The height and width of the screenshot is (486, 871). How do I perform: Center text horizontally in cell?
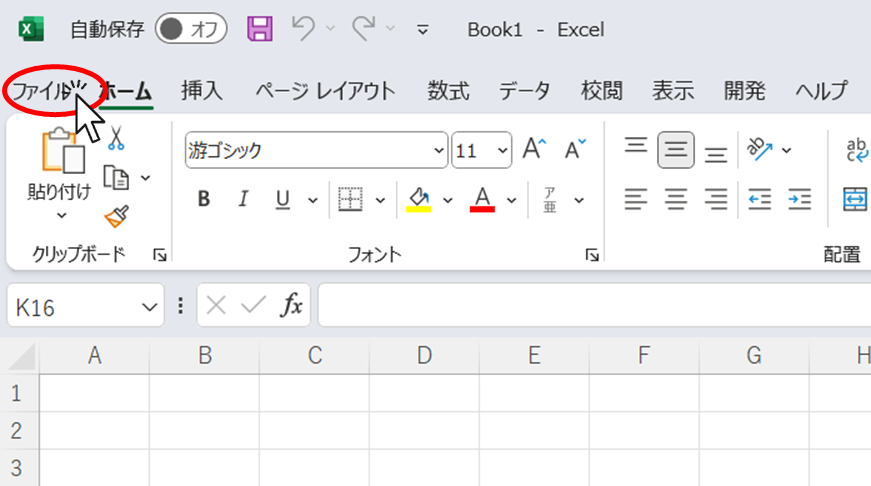(676, 199)
